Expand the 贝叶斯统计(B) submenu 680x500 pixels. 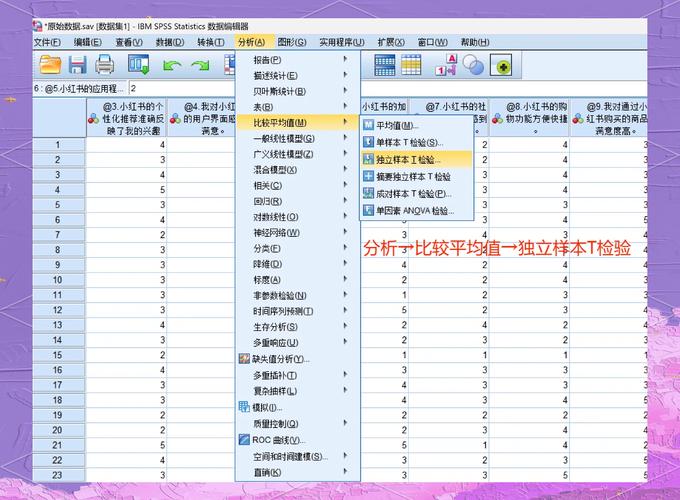[298, 92]
